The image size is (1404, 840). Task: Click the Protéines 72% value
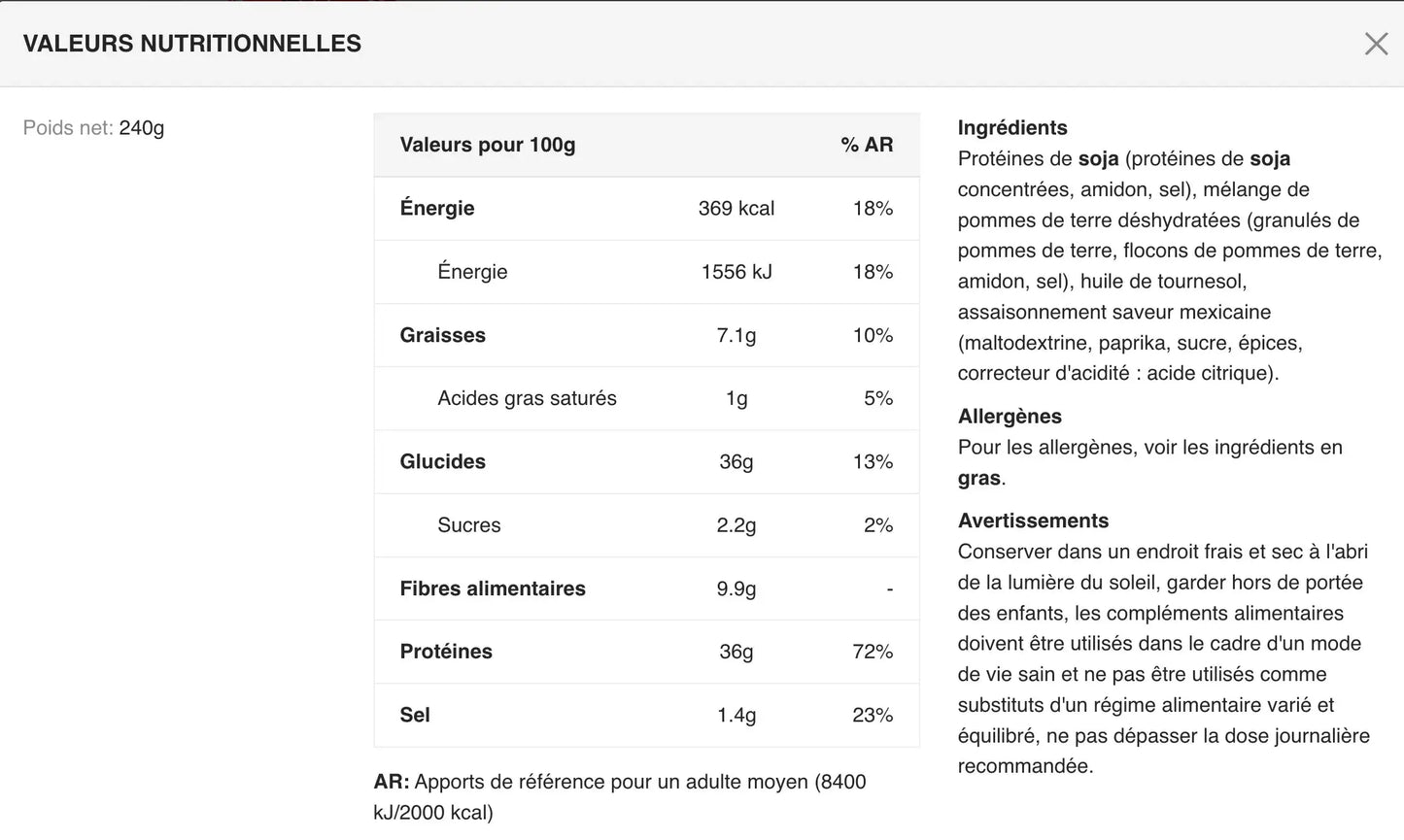[873, 652]
